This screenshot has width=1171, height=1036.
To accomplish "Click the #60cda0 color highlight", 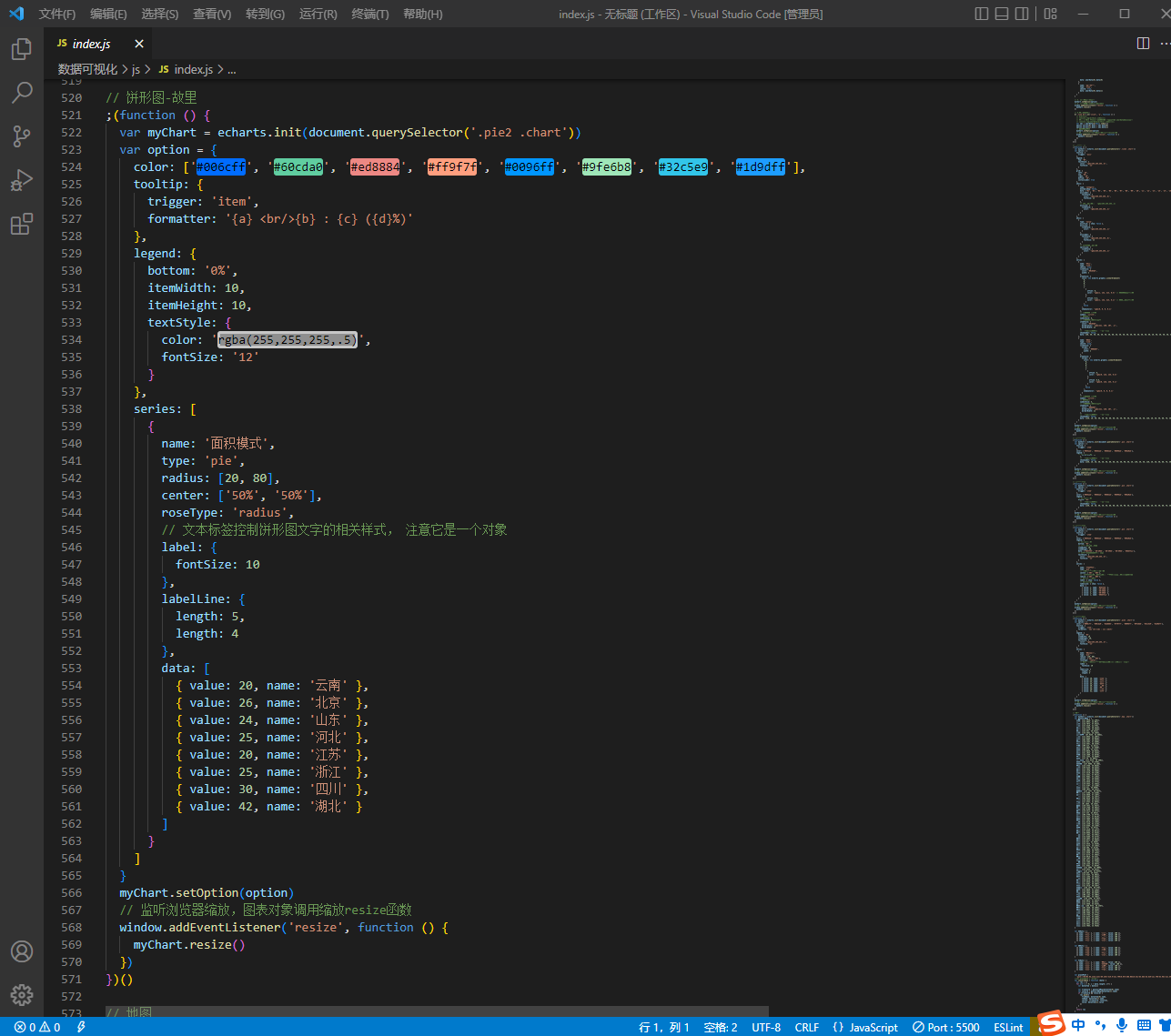I will tap(298, 167).
